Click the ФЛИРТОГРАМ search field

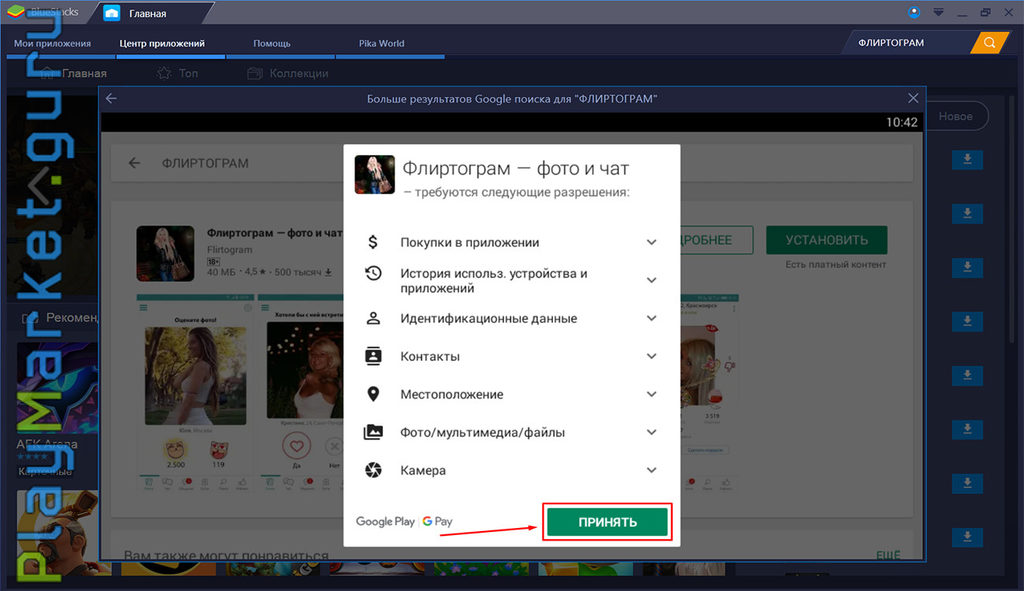pyautogui.click(x=908, y=42)
